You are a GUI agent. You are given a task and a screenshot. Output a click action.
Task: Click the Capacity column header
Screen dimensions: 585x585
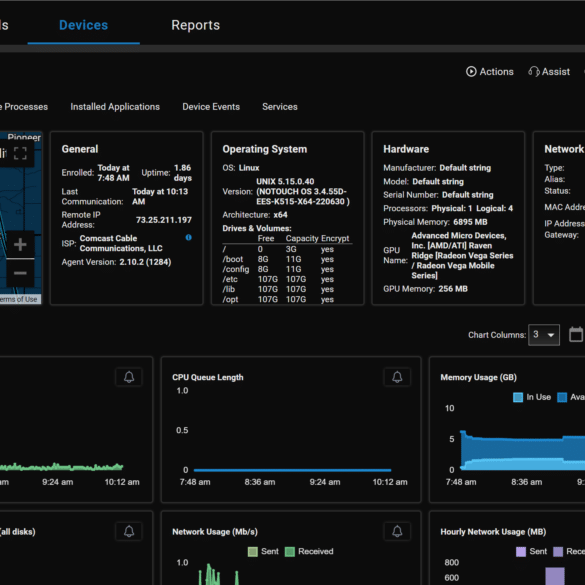[302, 238]
